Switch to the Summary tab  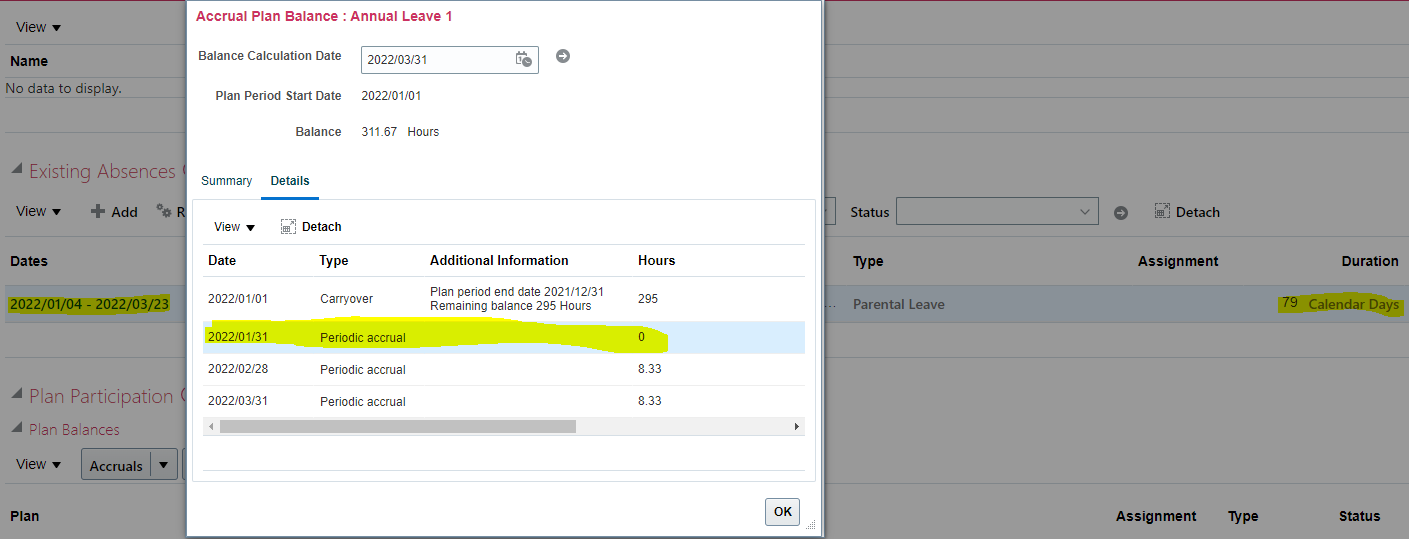(226, 181)
